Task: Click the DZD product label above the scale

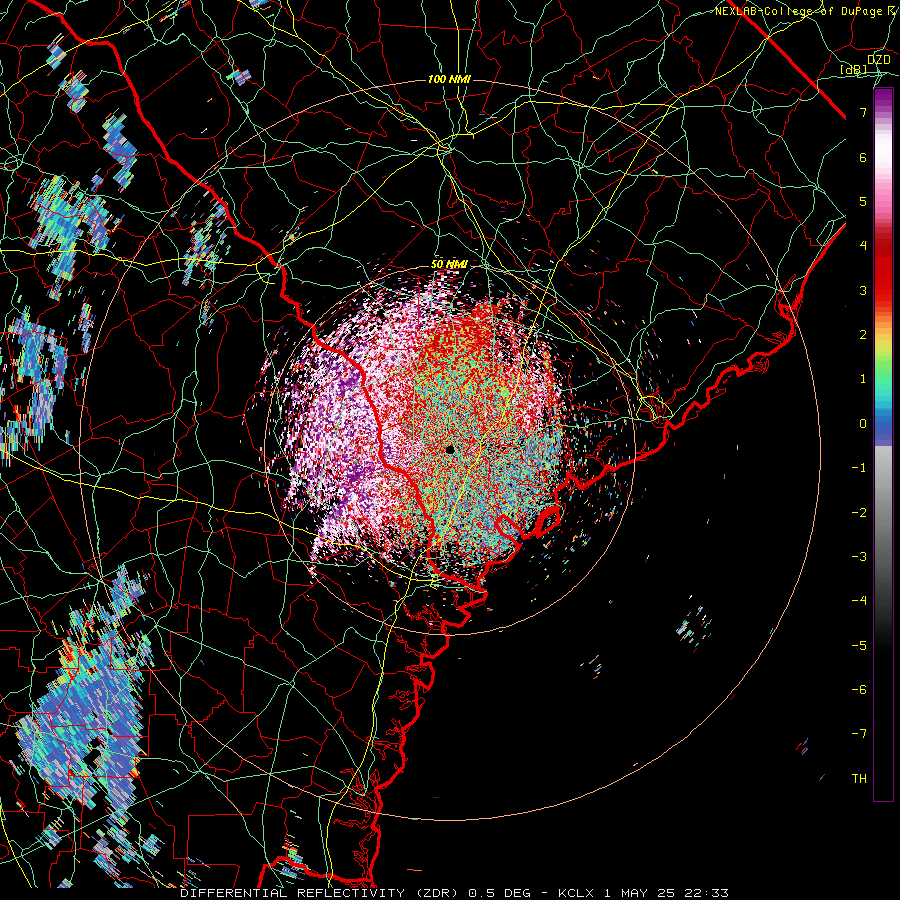Action: pos(878,60)
